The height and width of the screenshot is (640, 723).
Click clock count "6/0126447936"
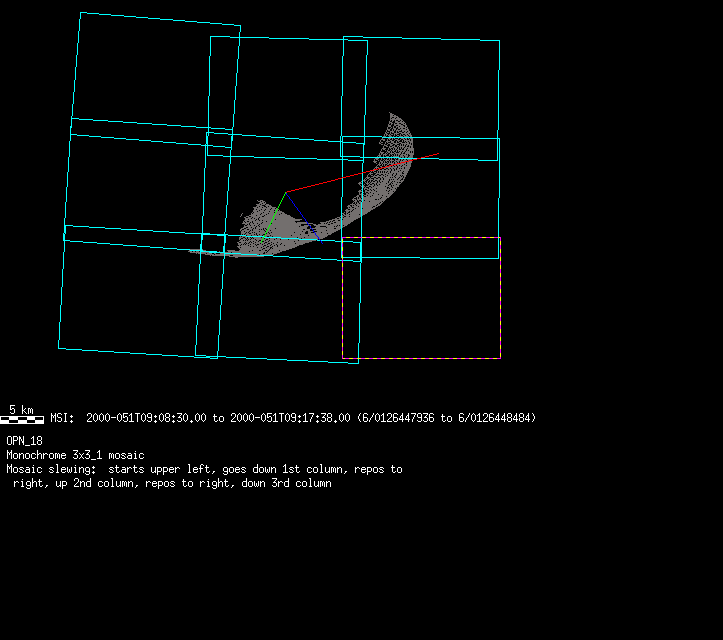tap(398, 418)
